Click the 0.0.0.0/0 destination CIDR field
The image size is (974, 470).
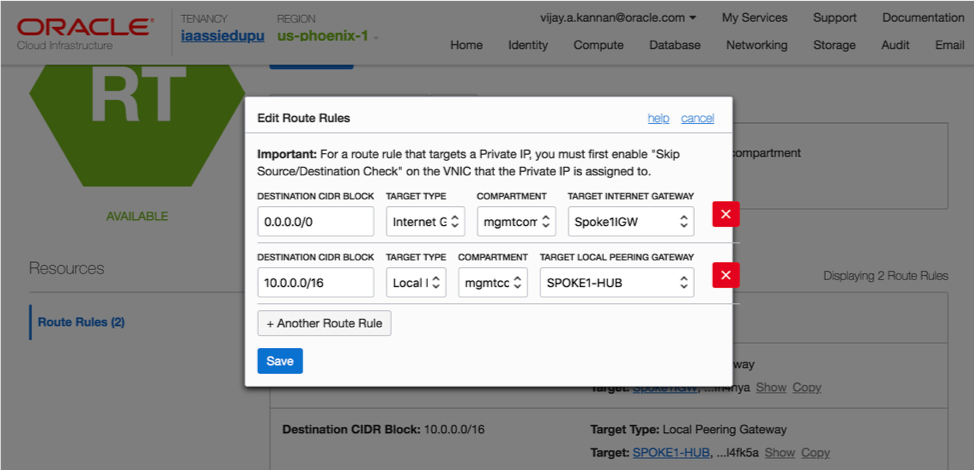[x=315, y=221]
